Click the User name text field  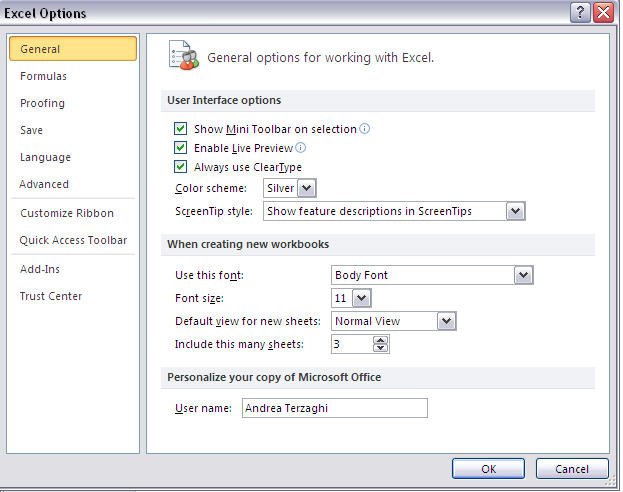click(335, 408)
